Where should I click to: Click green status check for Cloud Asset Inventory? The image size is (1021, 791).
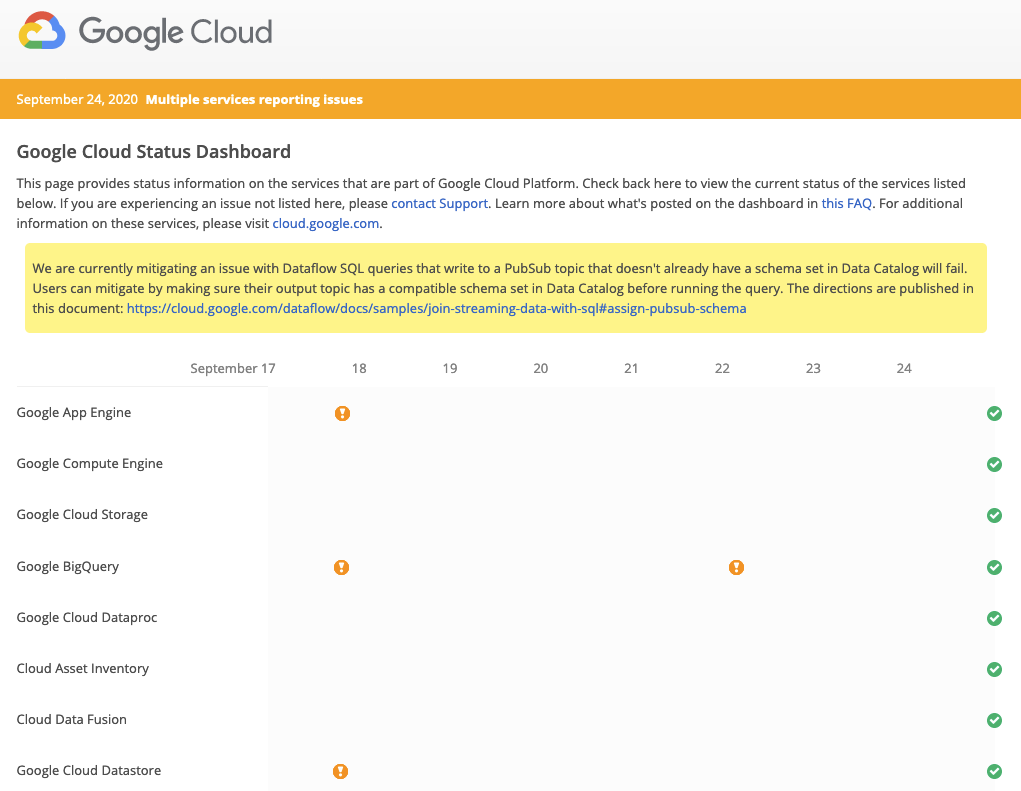click(994, 669)
